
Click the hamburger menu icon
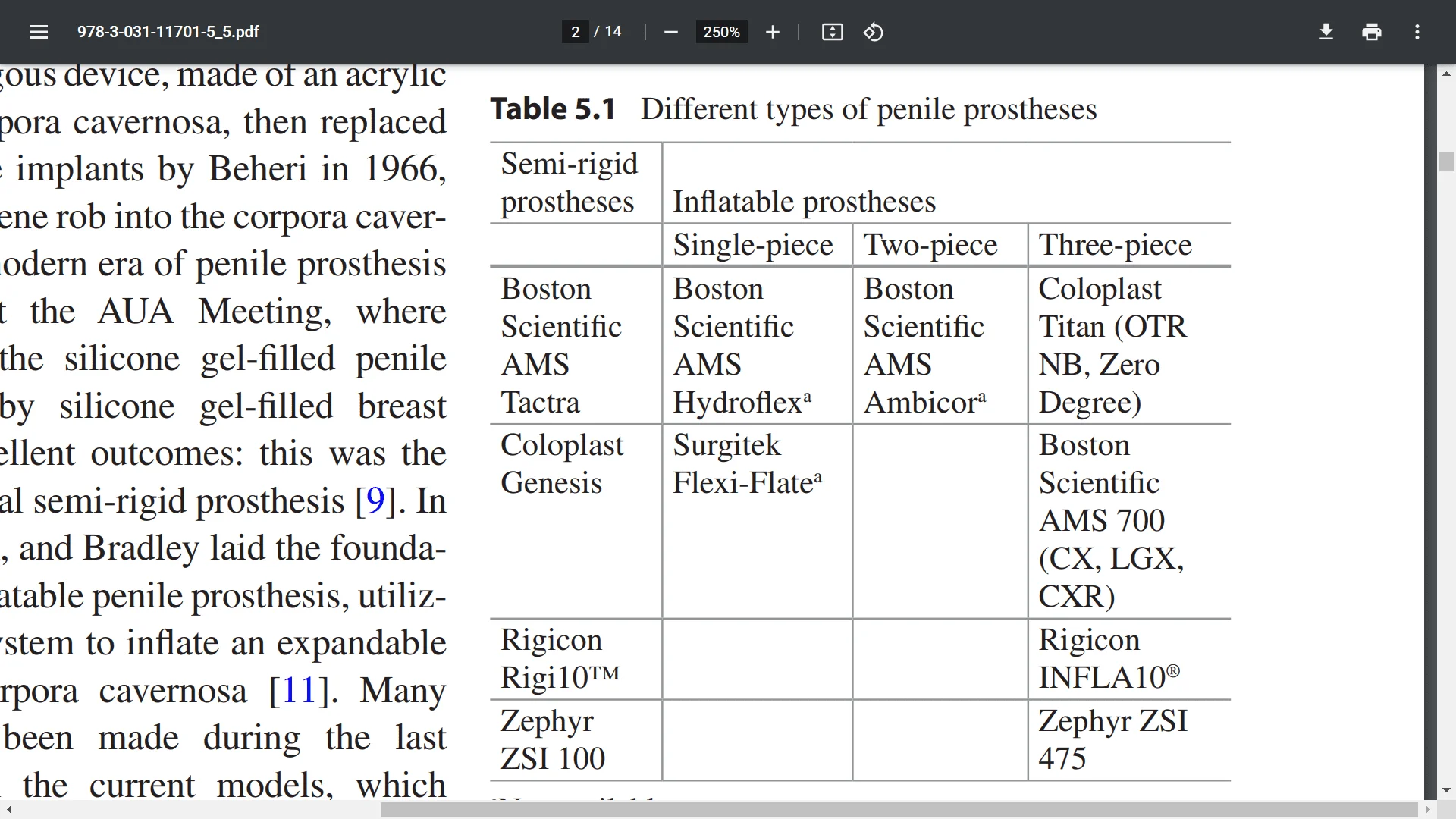click(x=39, y=32)
